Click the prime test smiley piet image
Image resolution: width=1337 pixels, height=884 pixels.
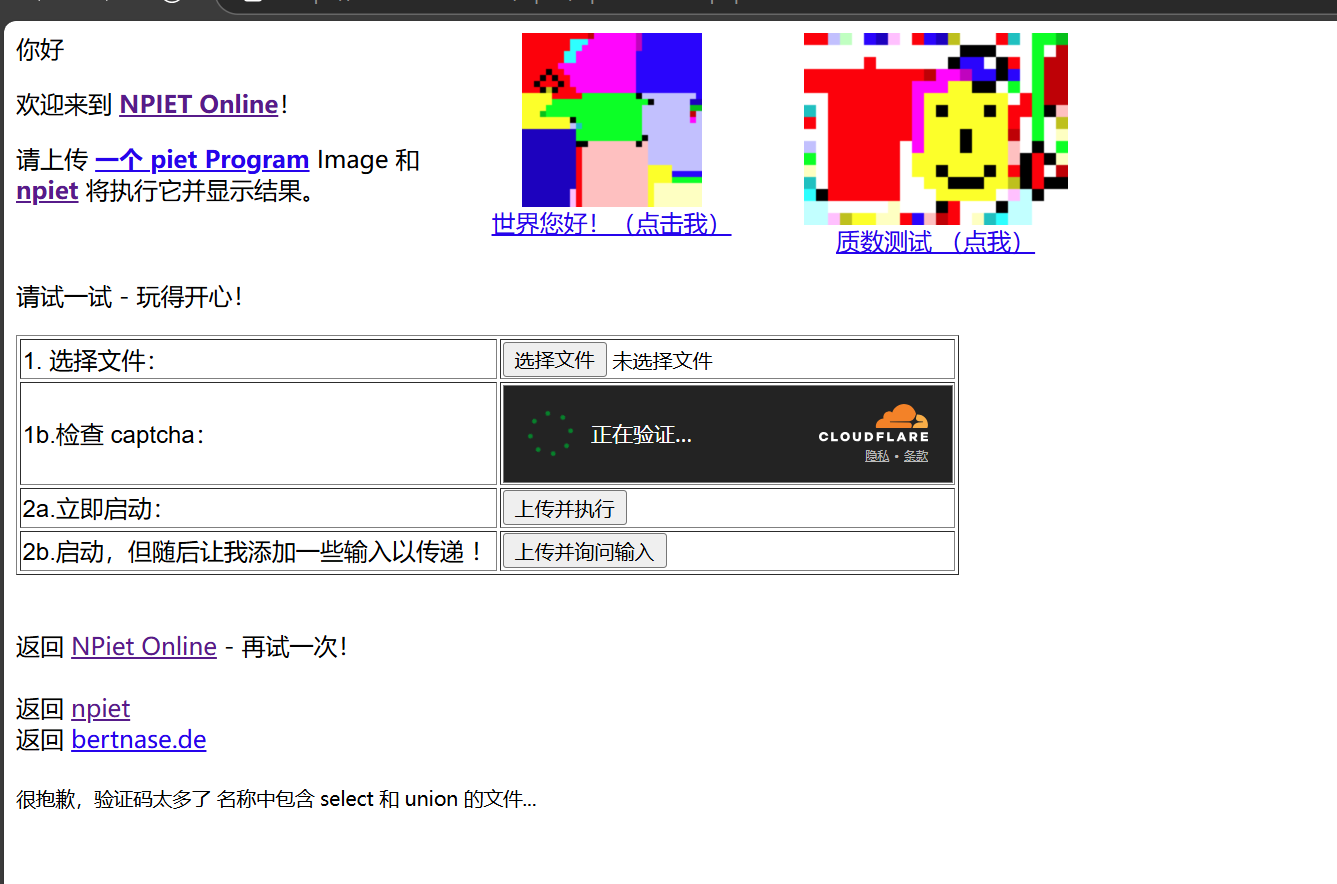coord(936,129)
